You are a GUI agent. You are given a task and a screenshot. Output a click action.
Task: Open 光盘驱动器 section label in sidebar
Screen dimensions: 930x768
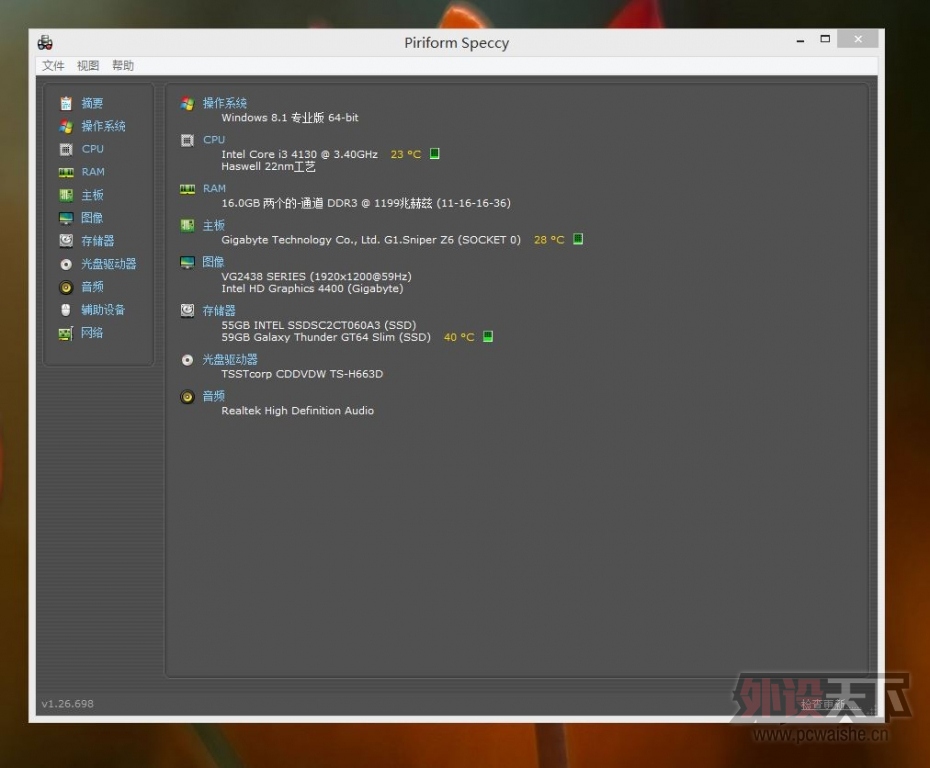coord(109,264)
